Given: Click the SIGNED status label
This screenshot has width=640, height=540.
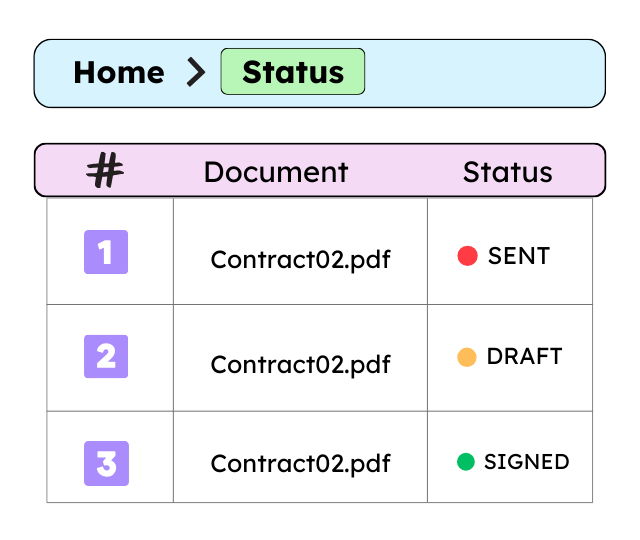Looking at the screenshot, I should point(527,462).
